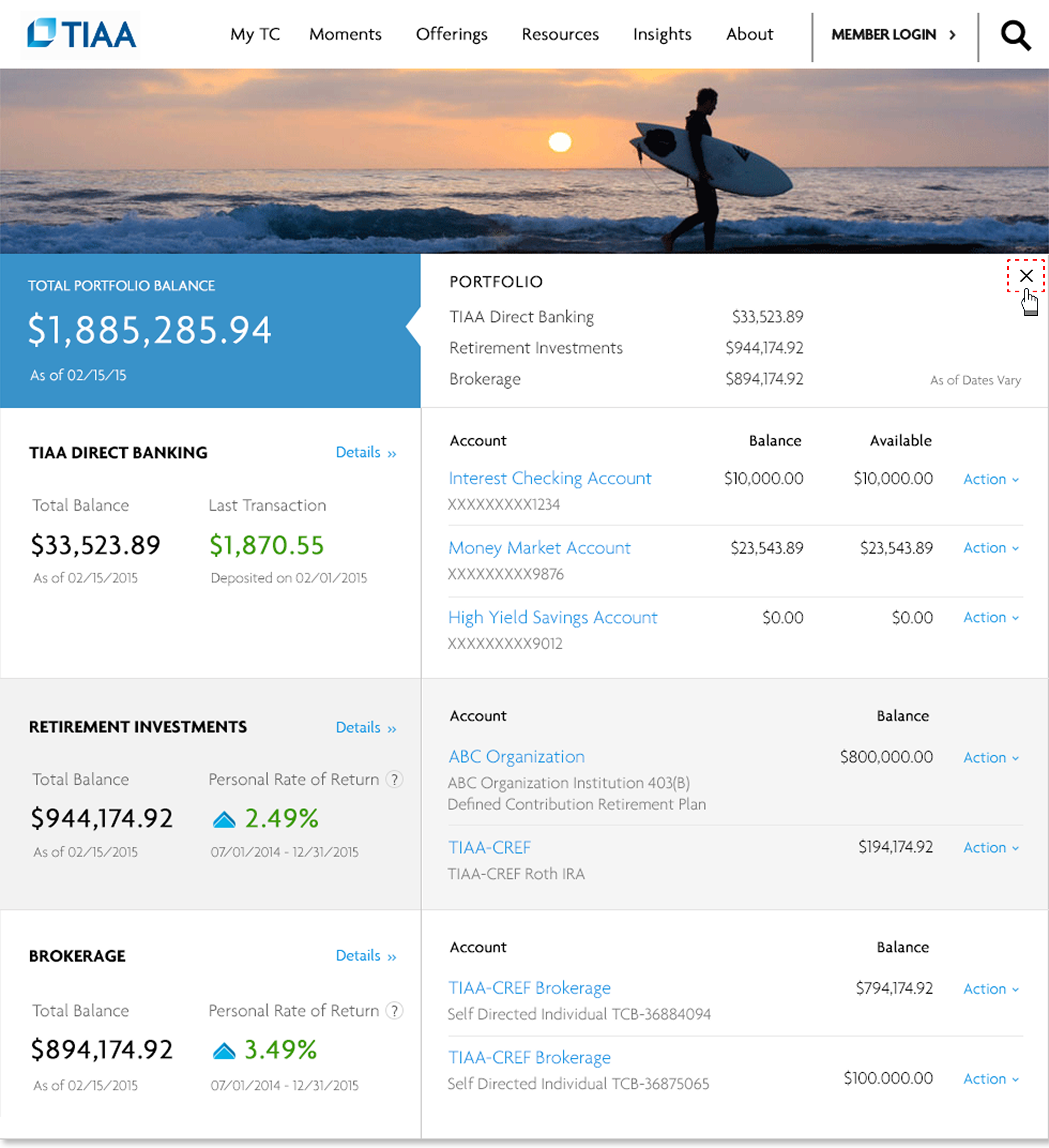Open Action dropdown for ABC Organization
This screenshot has height=1148, width=1049.
tap(990, 758)
